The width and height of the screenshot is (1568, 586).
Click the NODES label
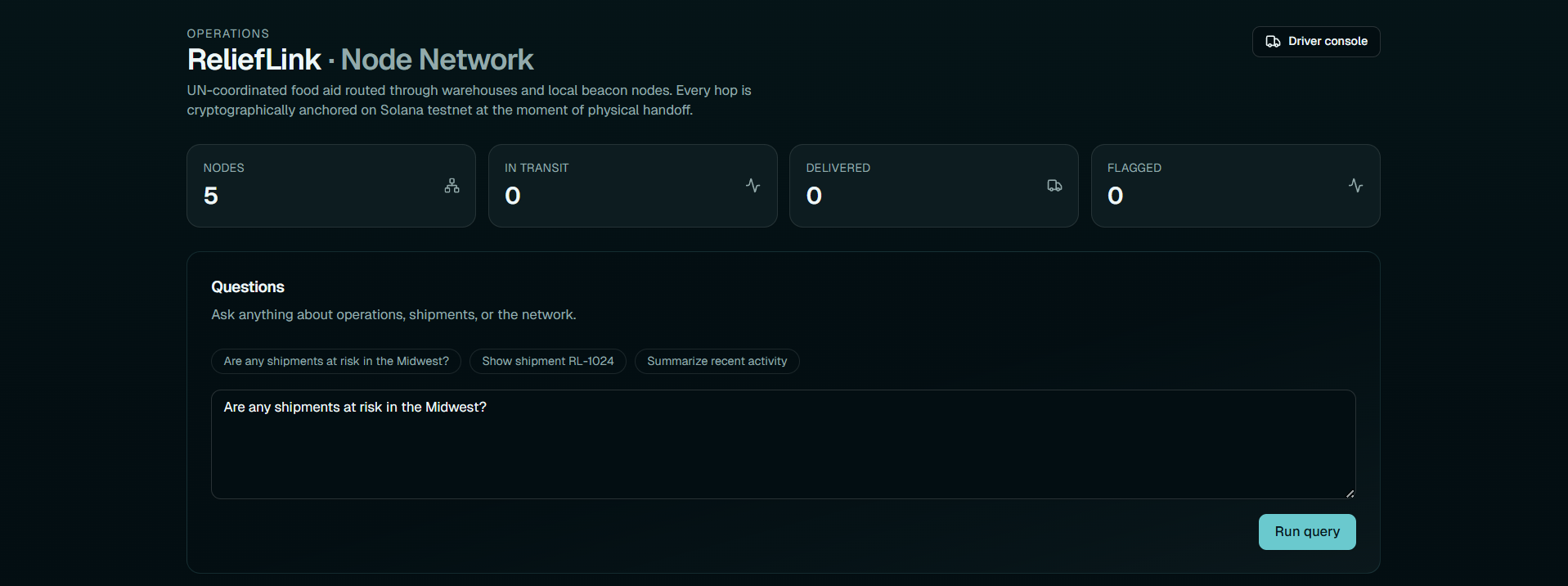point(223,168)
